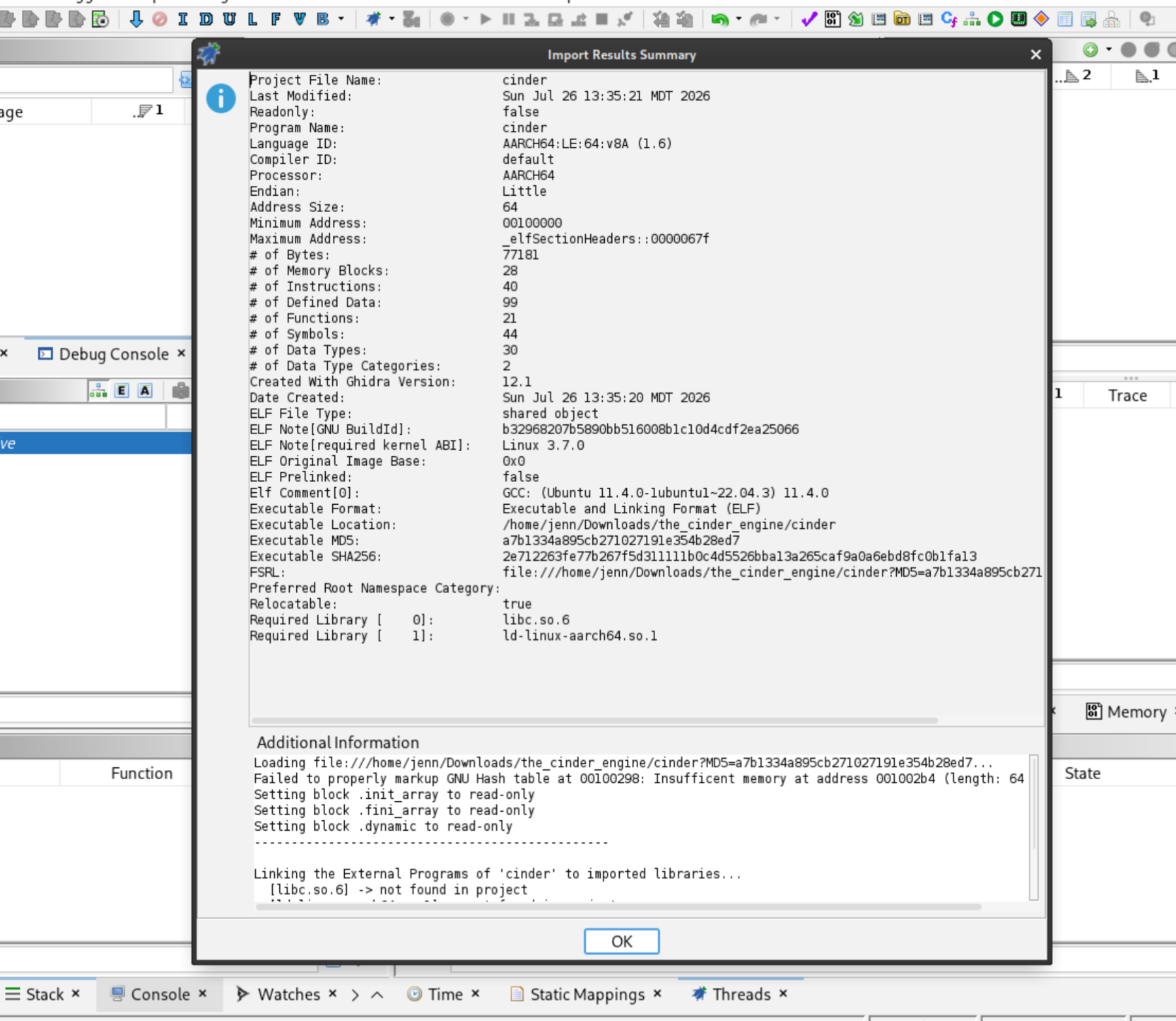Show more tabs with the right chevron
1176x1021 pixels.
(355, 995)
